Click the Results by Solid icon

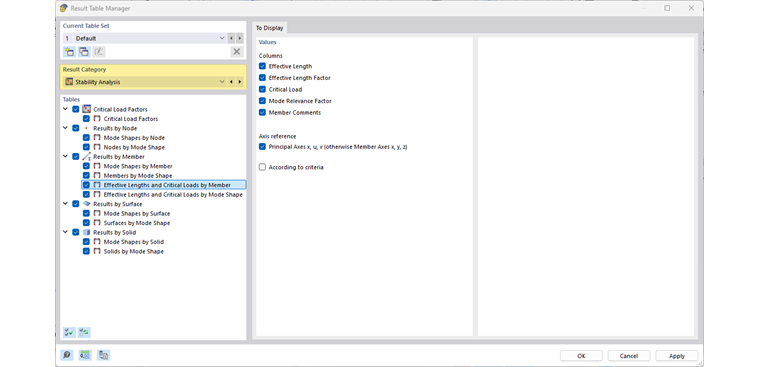tap(87, 232)
